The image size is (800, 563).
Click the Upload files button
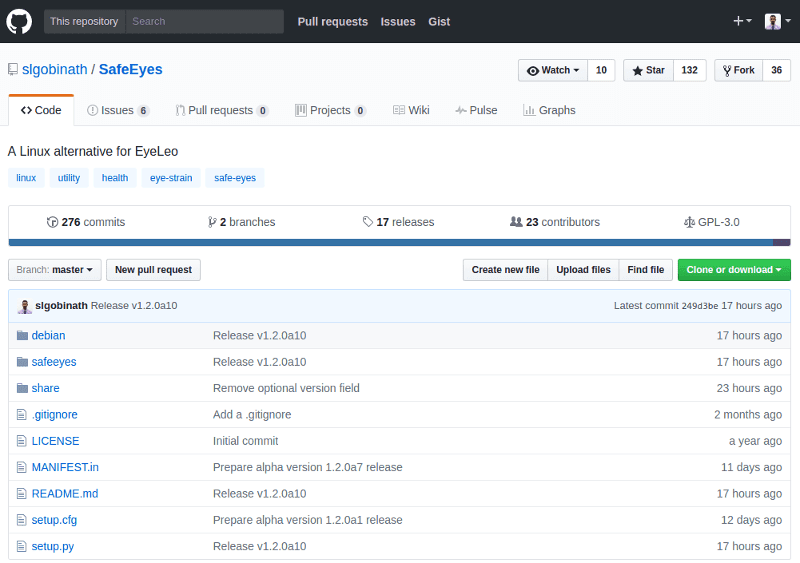pos(583,270)
